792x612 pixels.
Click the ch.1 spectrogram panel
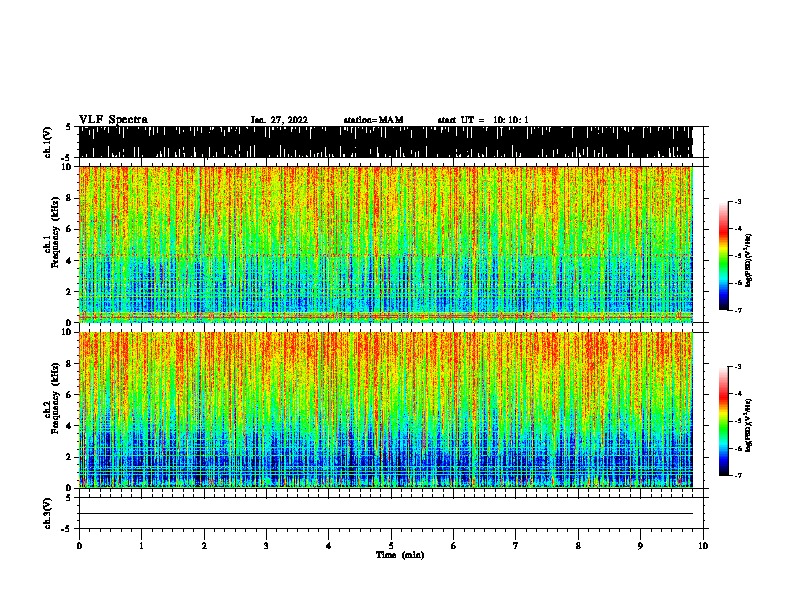(386, 244)
